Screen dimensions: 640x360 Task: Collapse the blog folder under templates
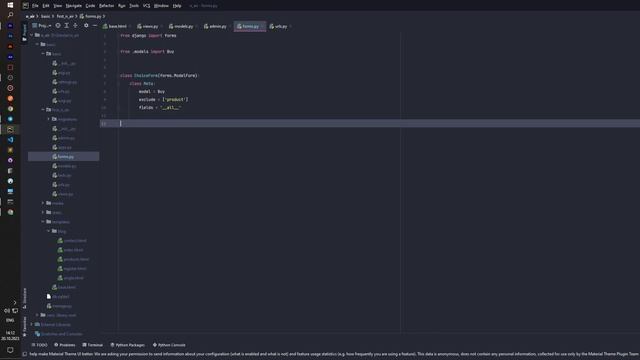click(49, 231)
